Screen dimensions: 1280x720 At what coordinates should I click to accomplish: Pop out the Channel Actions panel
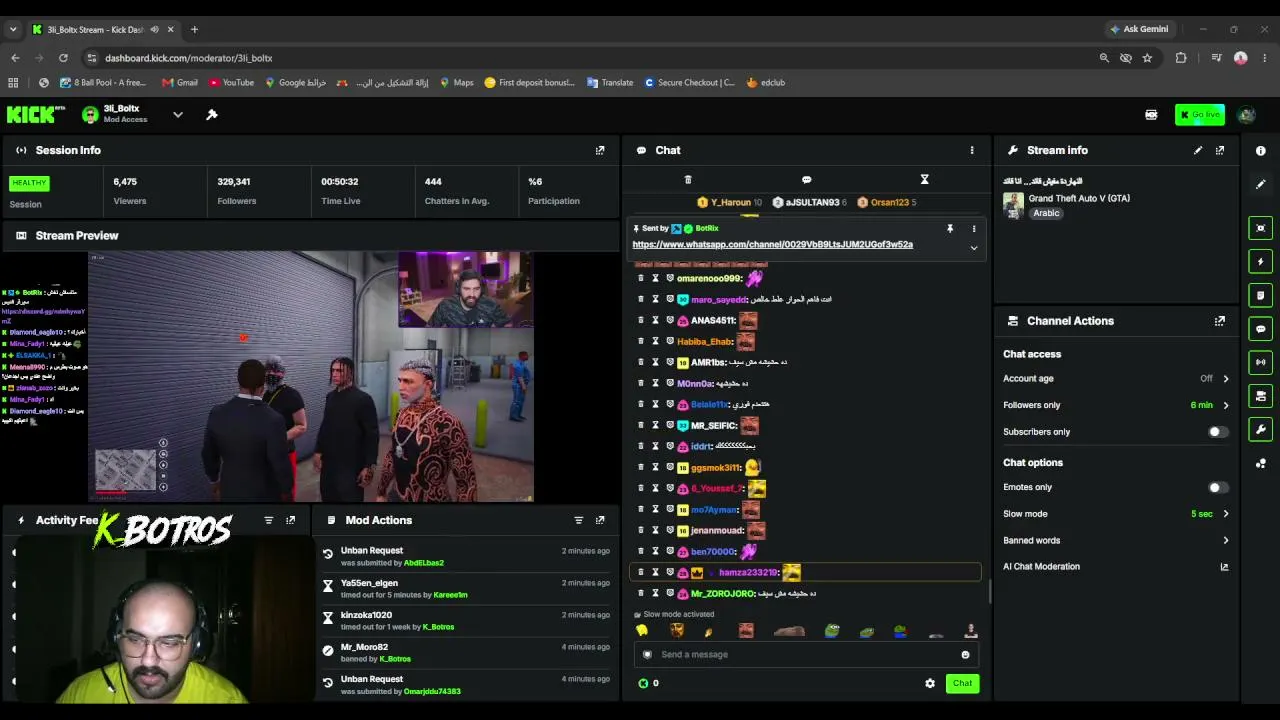[1220, 321]
